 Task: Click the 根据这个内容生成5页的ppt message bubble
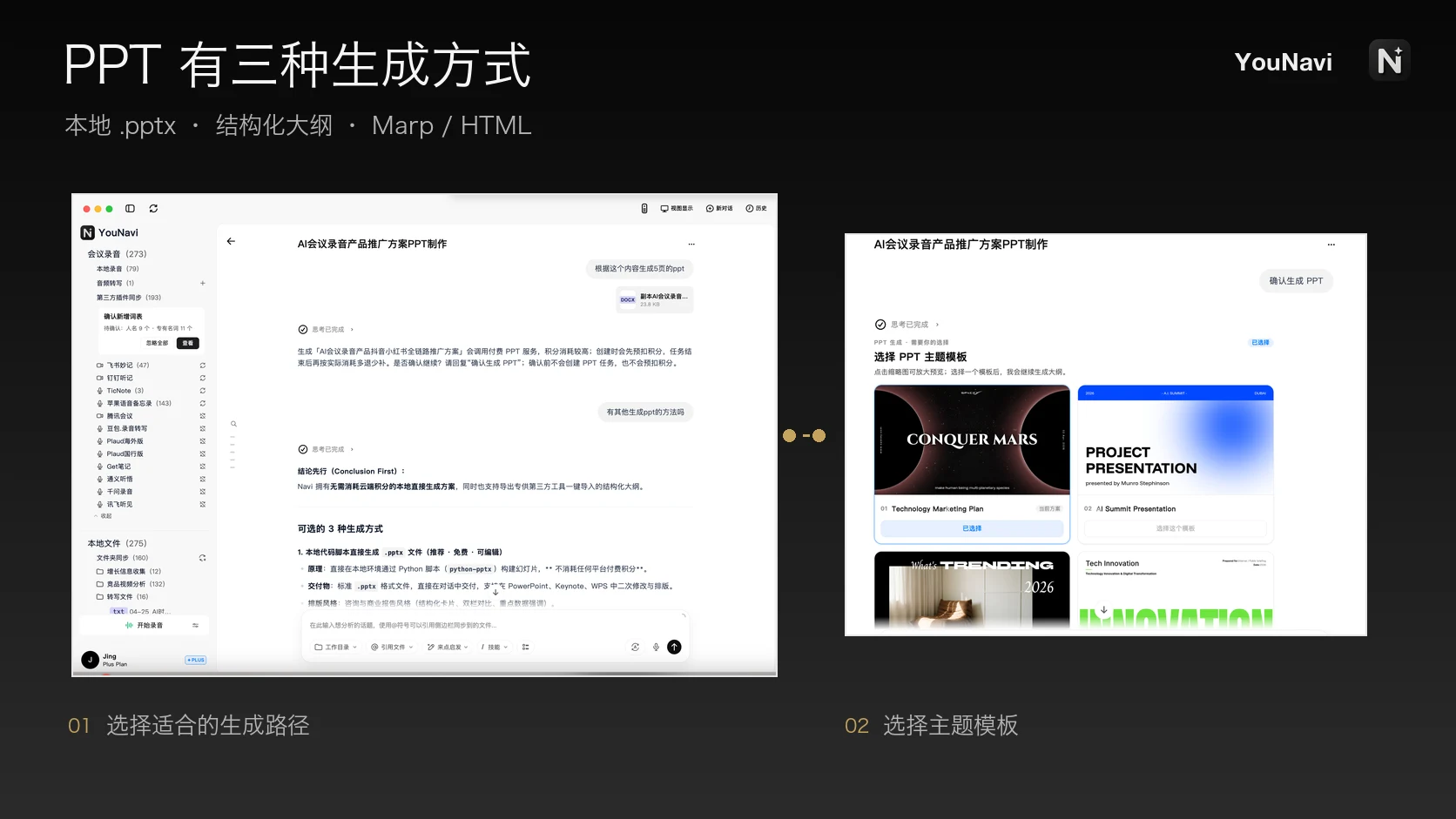click(x=639, y=269)
